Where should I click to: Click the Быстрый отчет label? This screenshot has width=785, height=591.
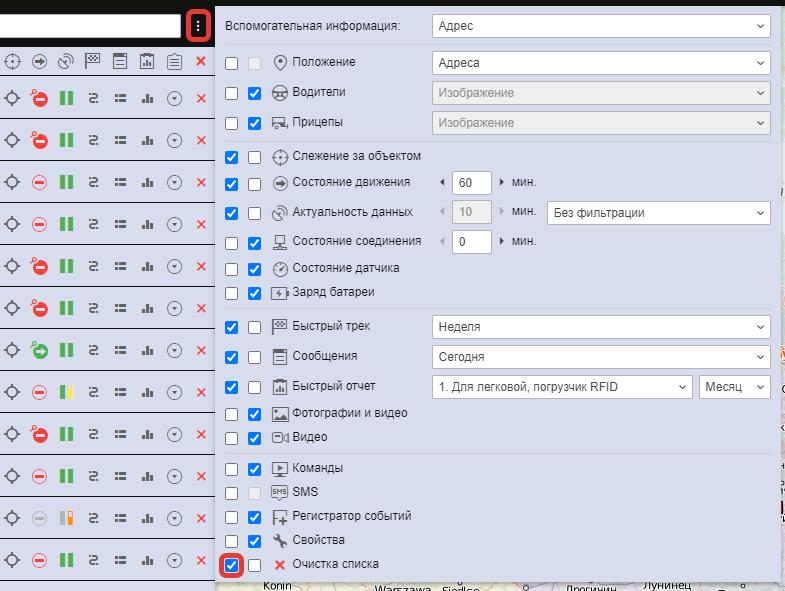point(333,386)
